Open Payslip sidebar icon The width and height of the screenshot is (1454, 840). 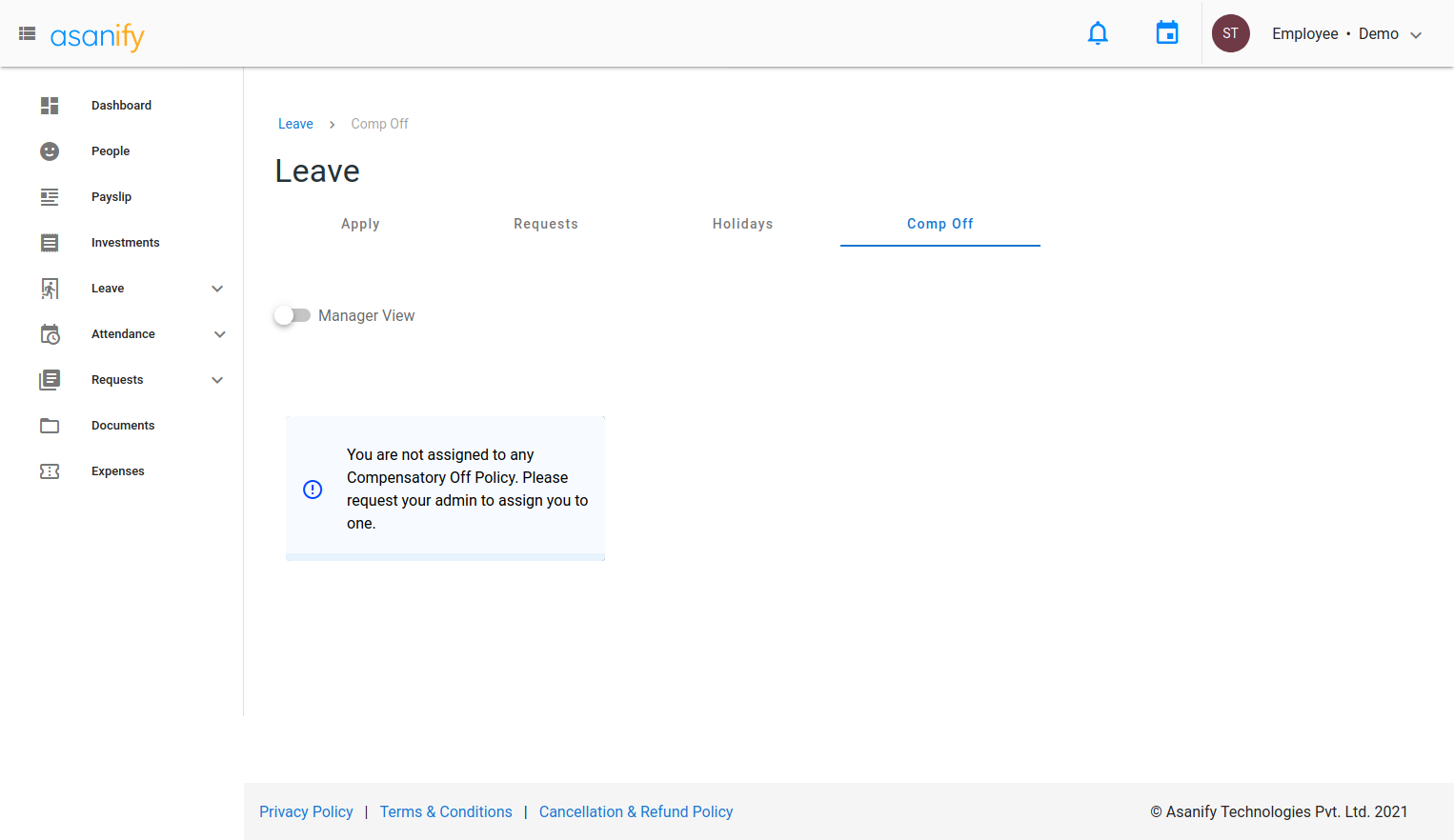click(50, 197)
